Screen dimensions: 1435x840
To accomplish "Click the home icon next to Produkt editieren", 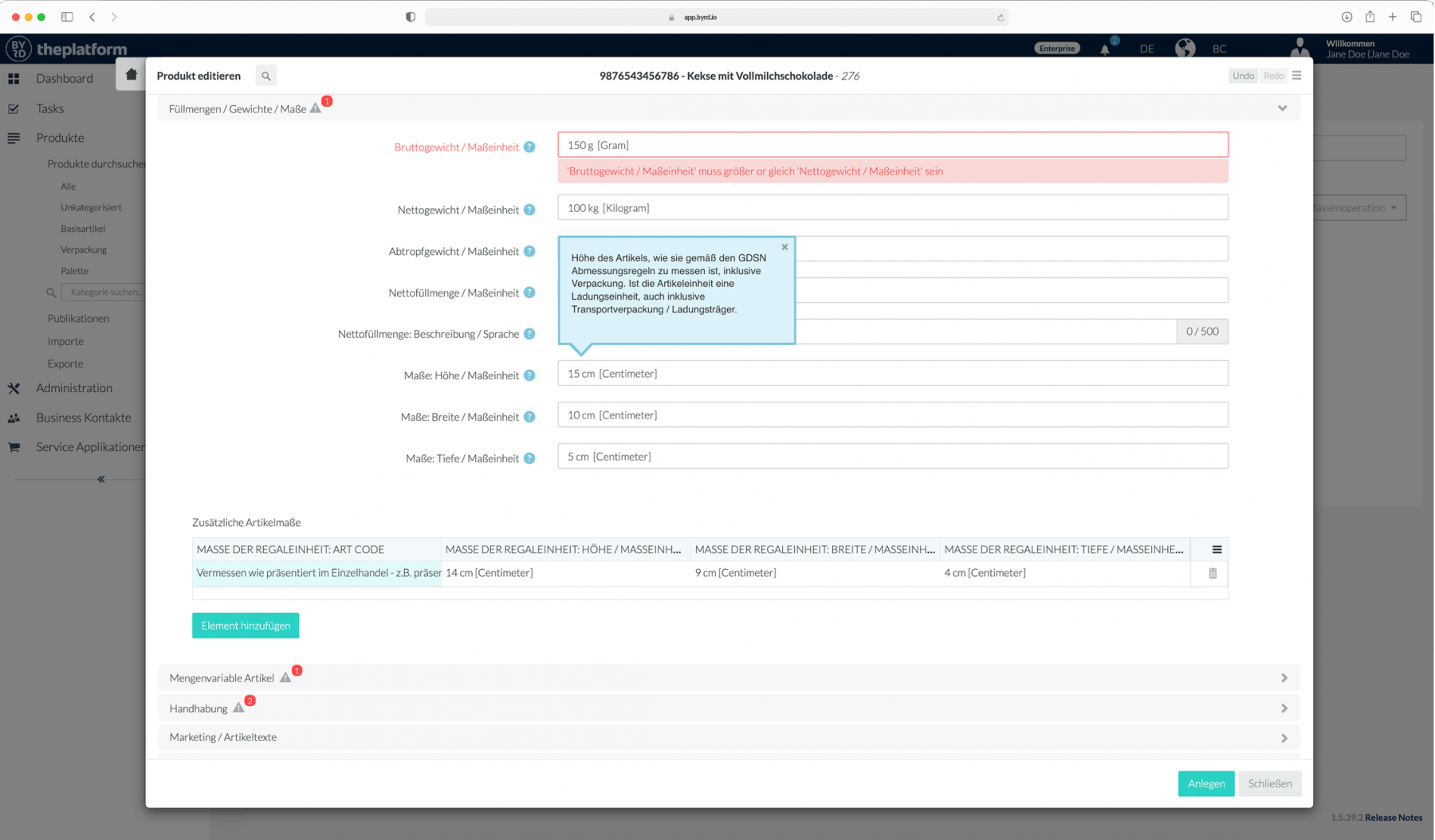I will (130, 73).
